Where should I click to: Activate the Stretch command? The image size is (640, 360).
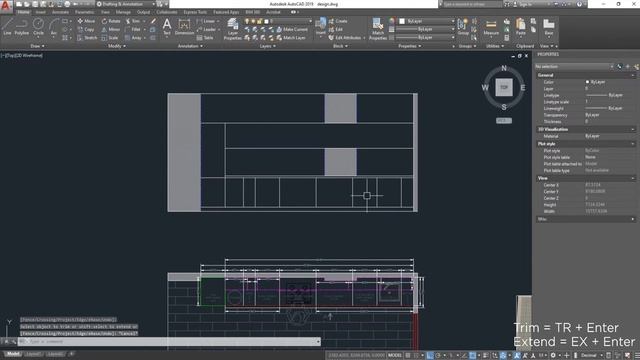[87, 38]
